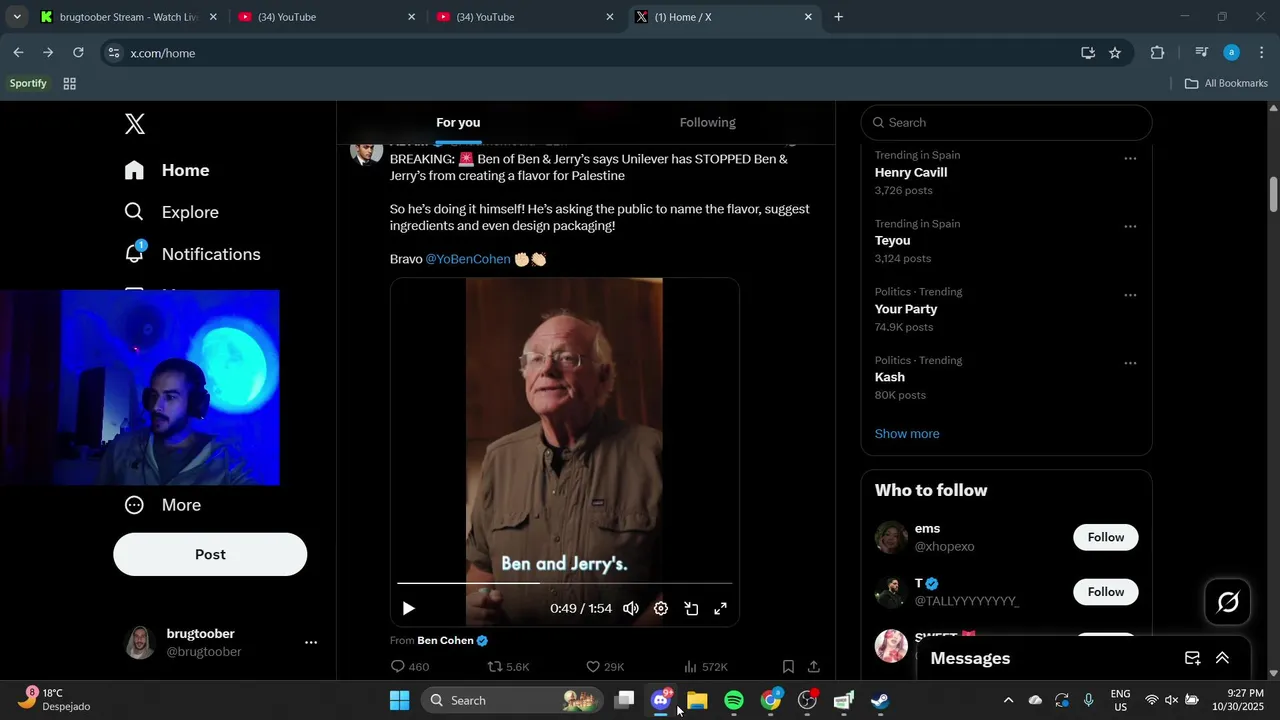Screen dimensions: 1280x720
Task: Click the X logo in the sidebar
Action: coord(135,124)
